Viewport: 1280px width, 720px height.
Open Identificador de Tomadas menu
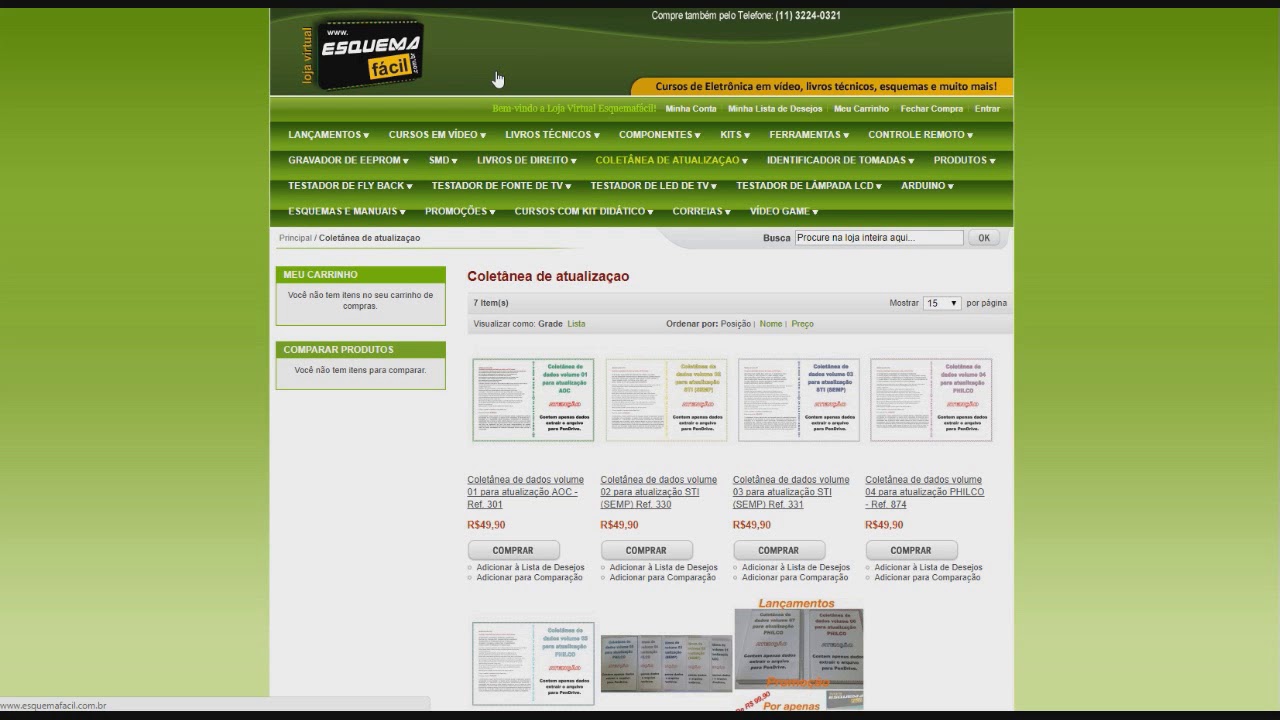pyautogui.click(x=840, y=160)
